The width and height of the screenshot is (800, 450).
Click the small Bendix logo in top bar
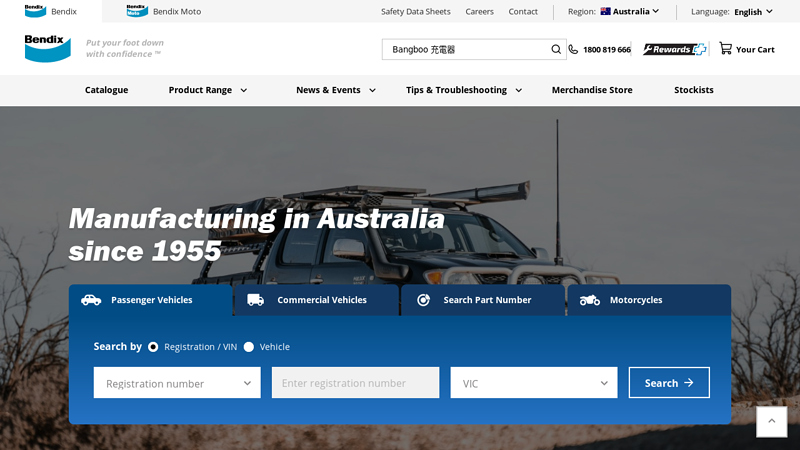(x=35, y=11)
